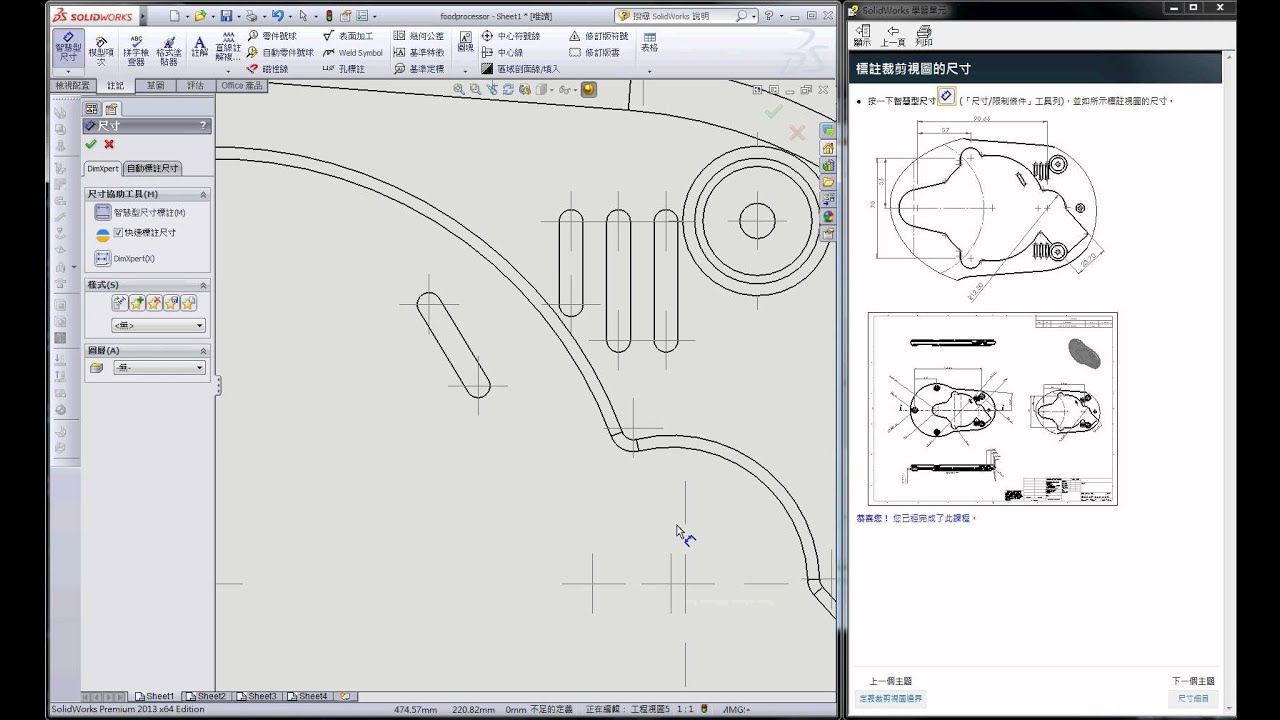The width and height of the screenshot is (1280, 720).
Task: Select the 自動標註尺寸 tab
Action: [x=153, y=168]
